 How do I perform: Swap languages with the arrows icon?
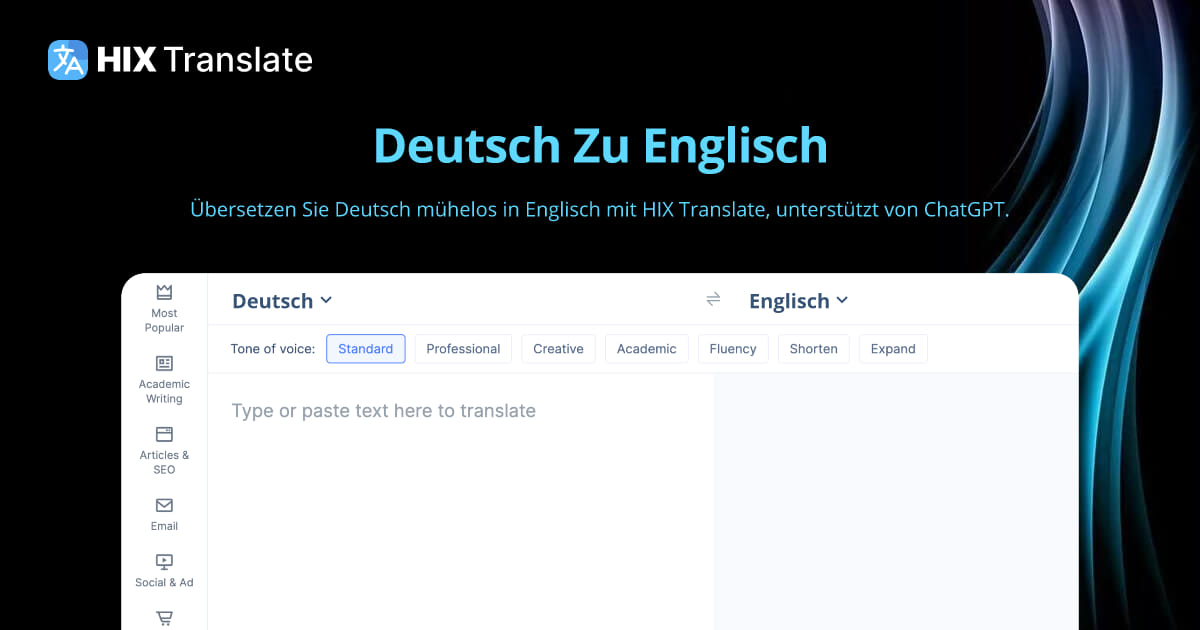click(713, 299)
